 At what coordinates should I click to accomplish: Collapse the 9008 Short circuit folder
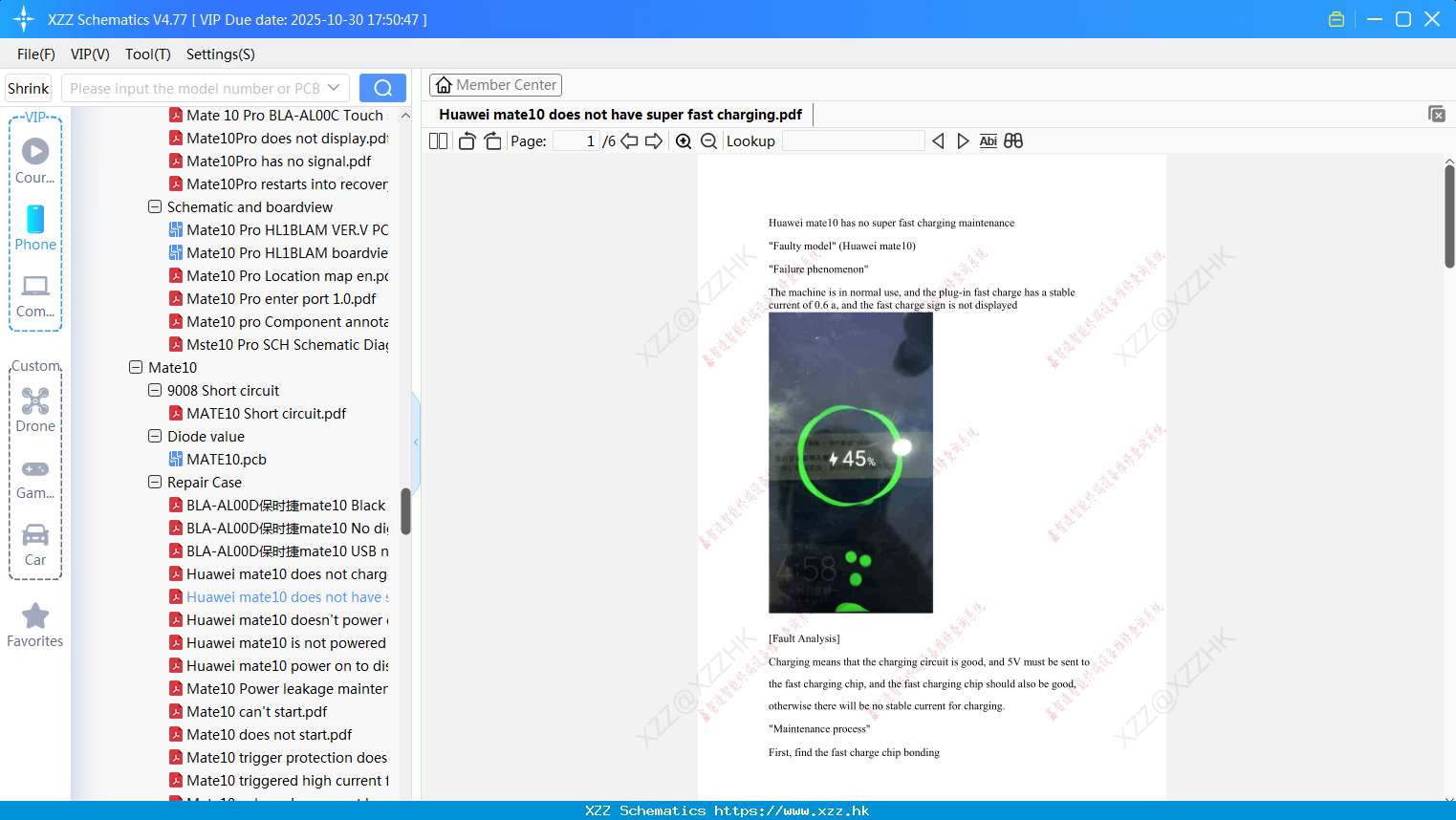pyautogui.click(x=155, y=390)
